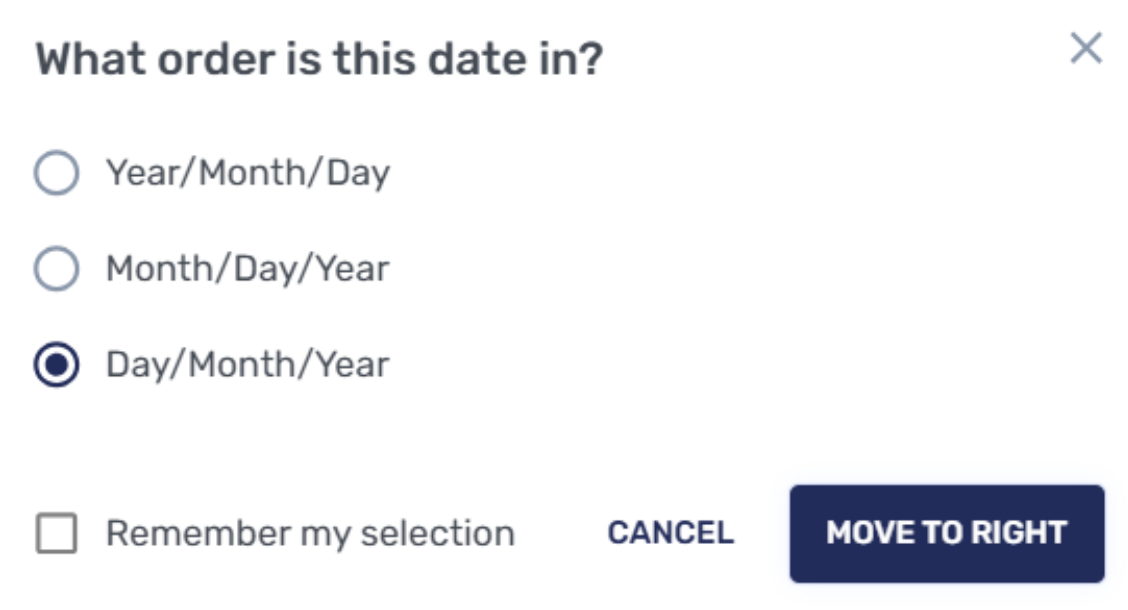Pick year-first date order circle
Image resolution: width=1128 pixels, height=610 pixels.
pos(56,174)
